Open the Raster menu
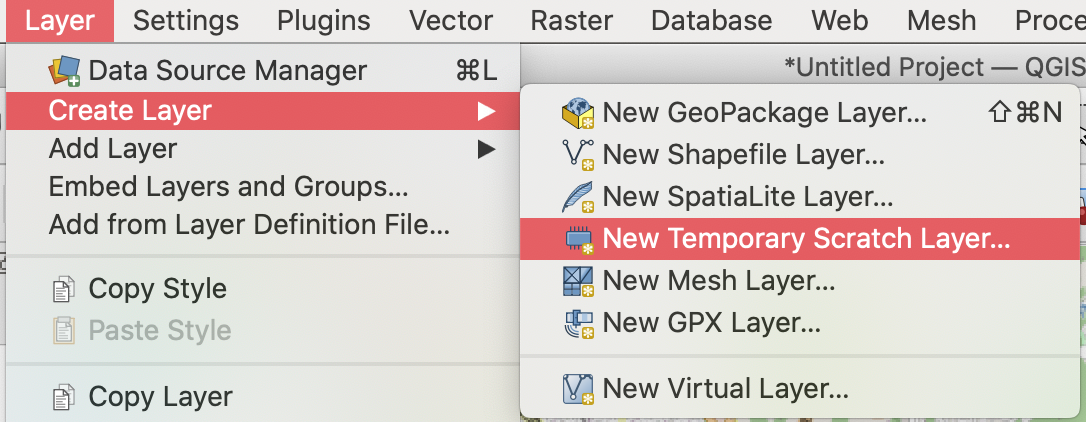 (x=572, y=21)
